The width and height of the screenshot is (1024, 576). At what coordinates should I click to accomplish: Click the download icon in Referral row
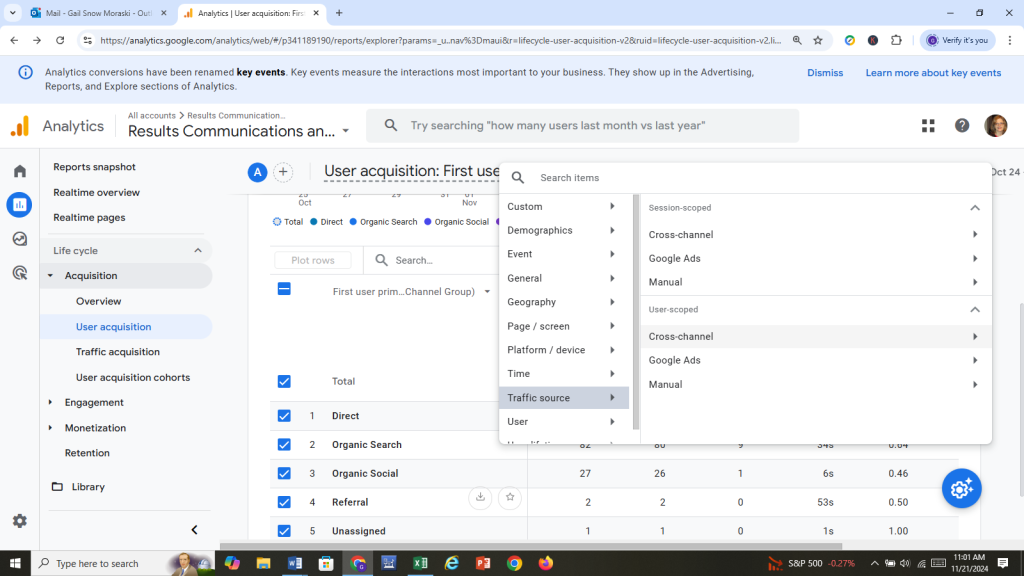(480, 498)
